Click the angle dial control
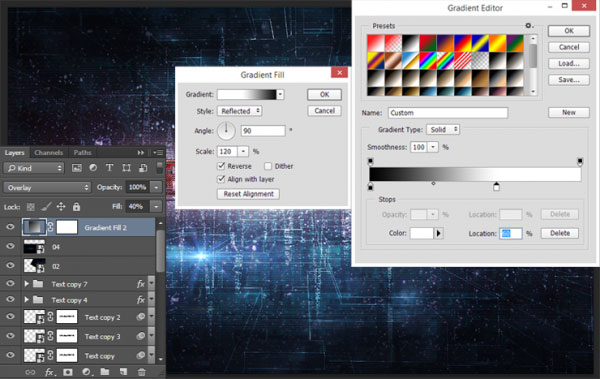The height and width of the screenshot is (379, 600). pos(226,131)
